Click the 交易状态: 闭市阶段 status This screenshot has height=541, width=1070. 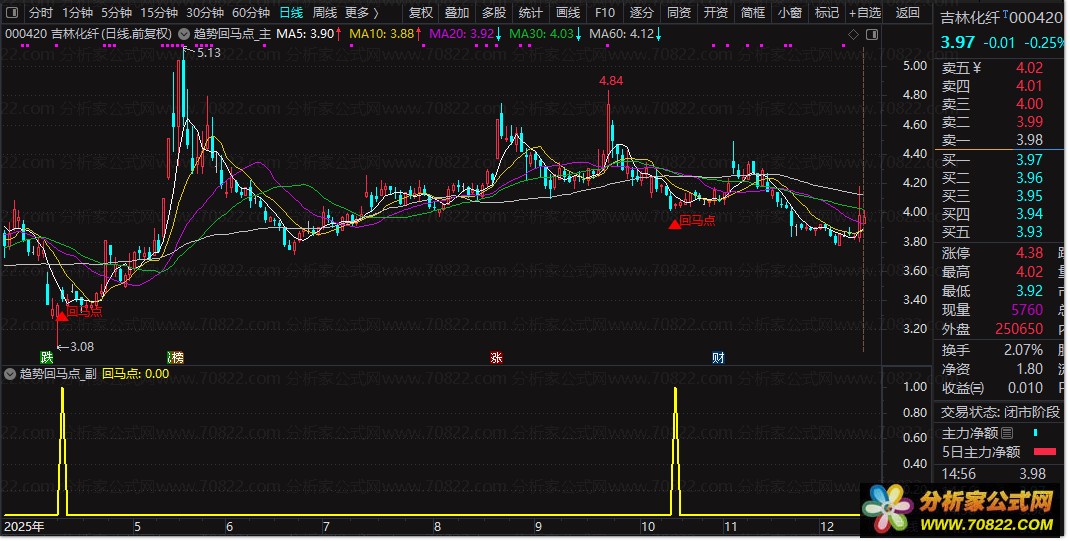tap(1000, 412)
